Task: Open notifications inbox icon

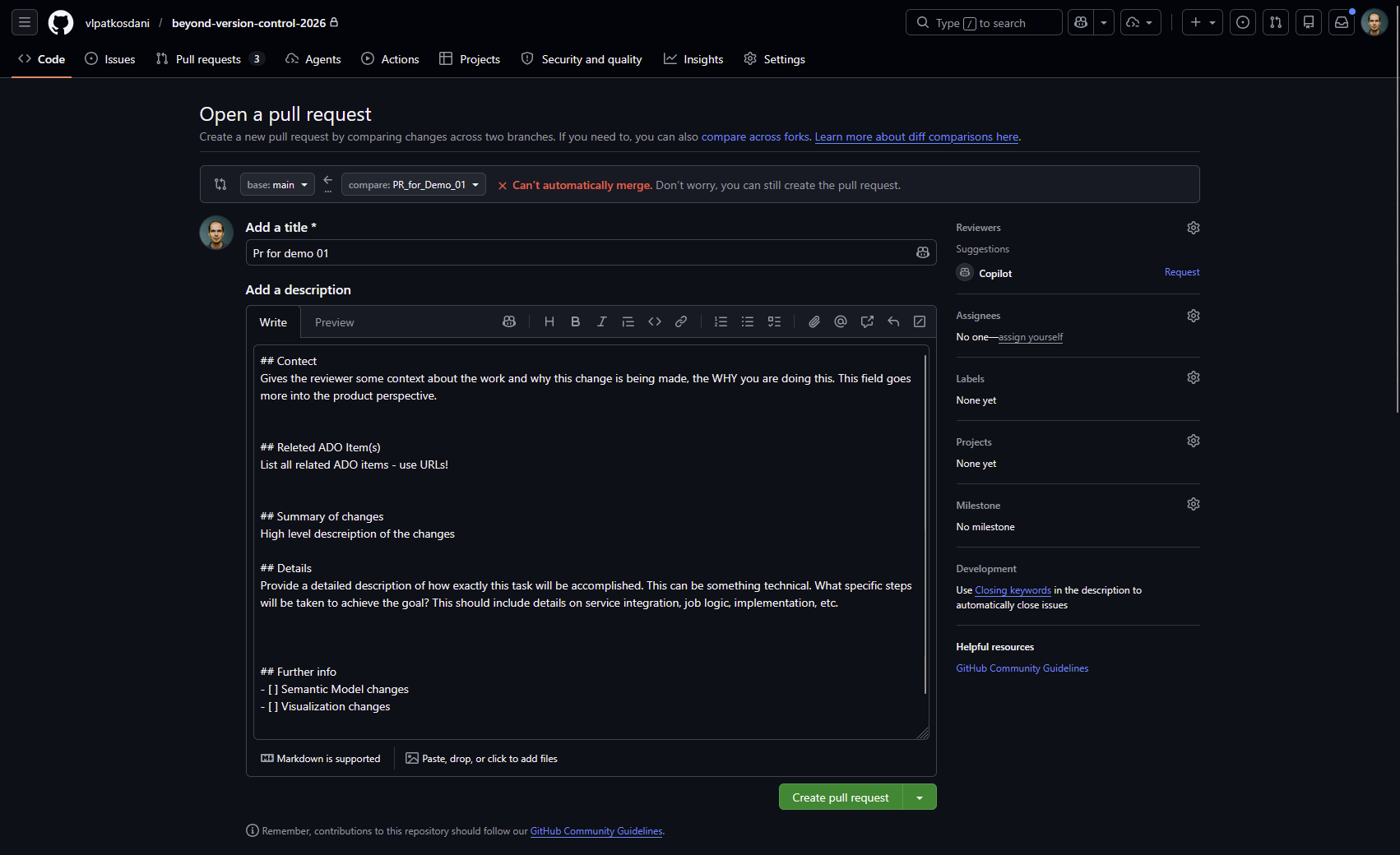Action: 1342,22
